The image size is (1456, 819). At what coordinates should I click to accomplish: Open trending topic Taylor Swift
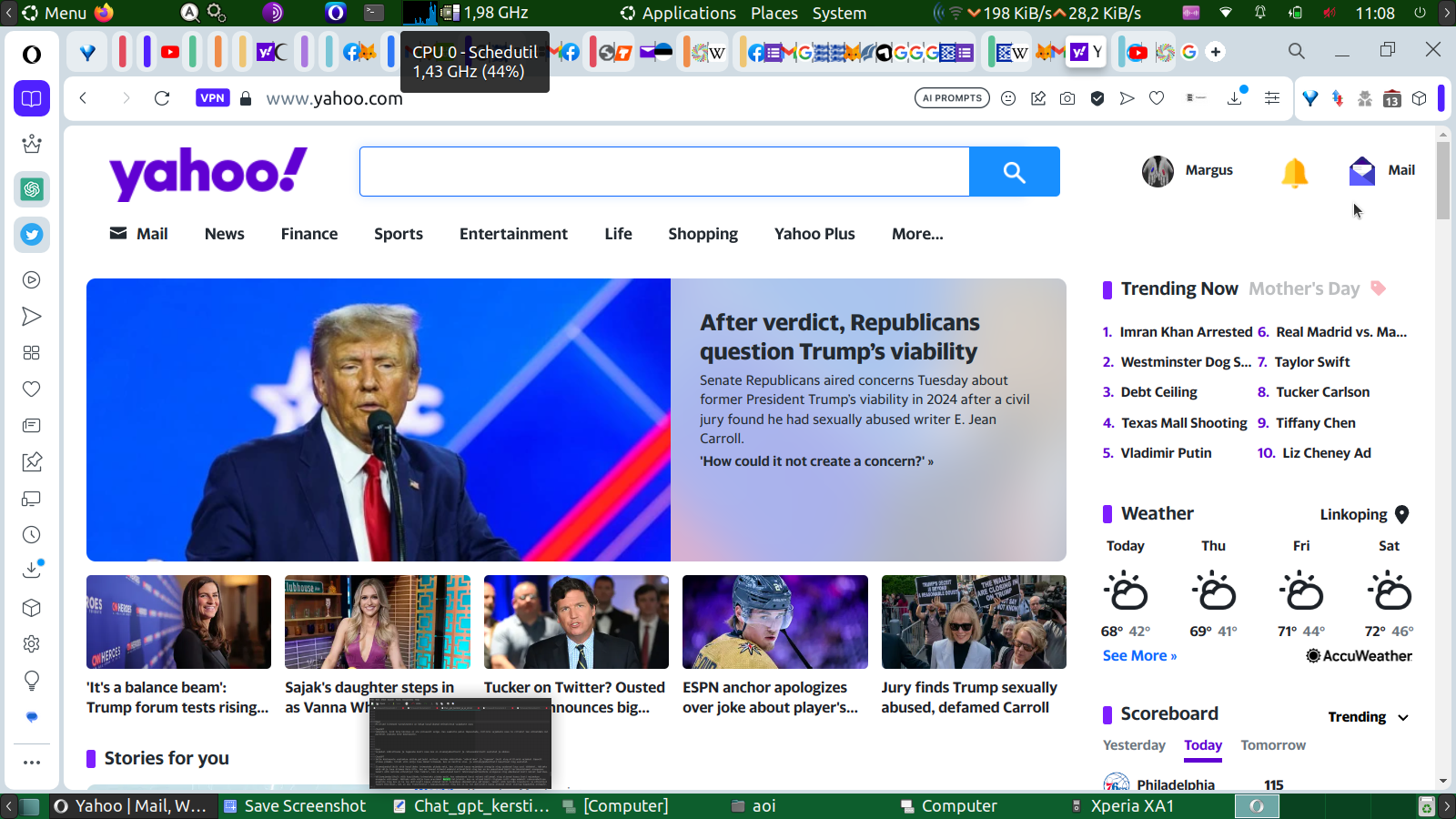point(1312,362)
